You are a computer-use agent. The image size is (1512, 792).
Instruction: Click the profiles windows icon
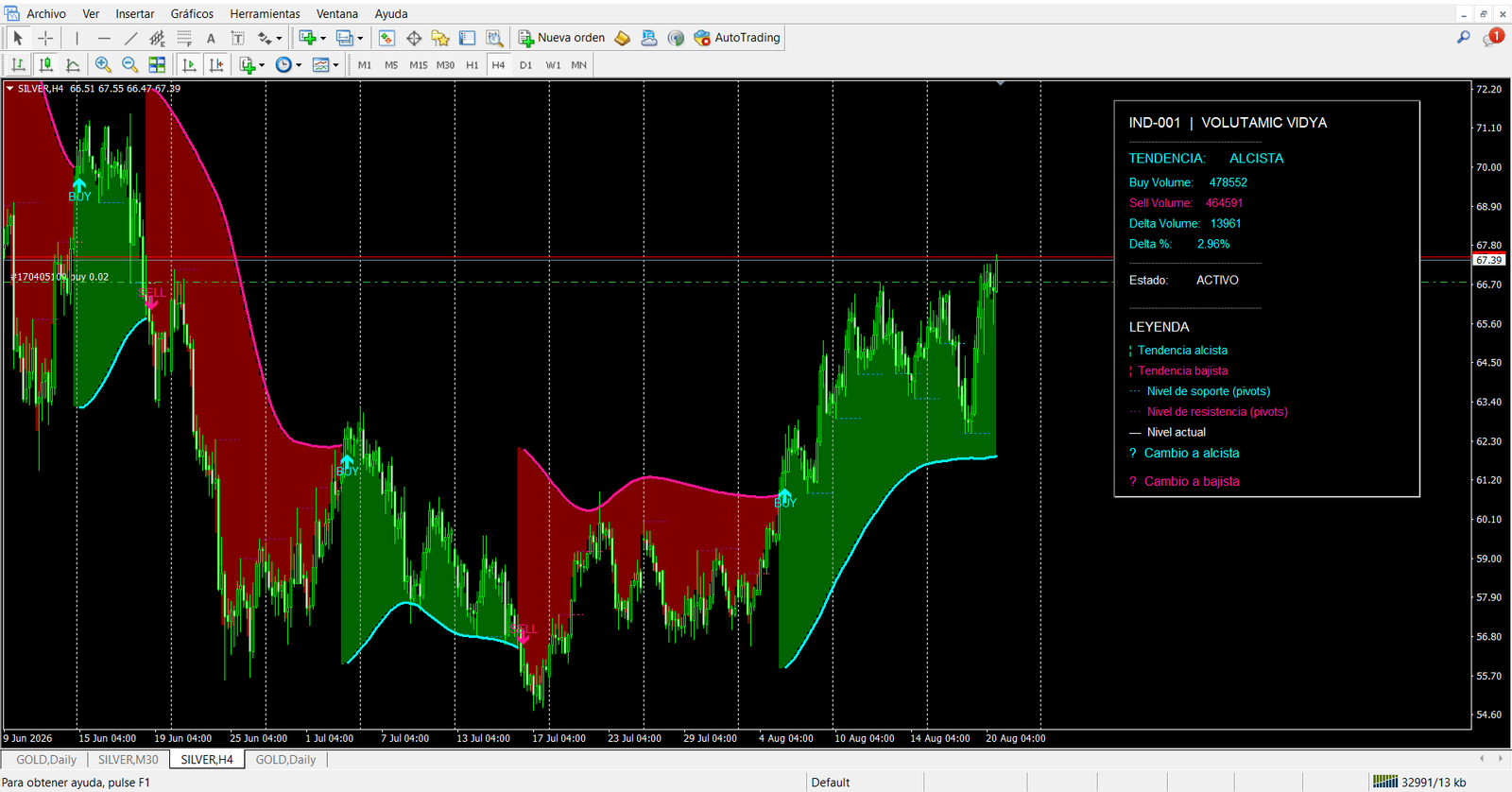(x=344, y=38)
